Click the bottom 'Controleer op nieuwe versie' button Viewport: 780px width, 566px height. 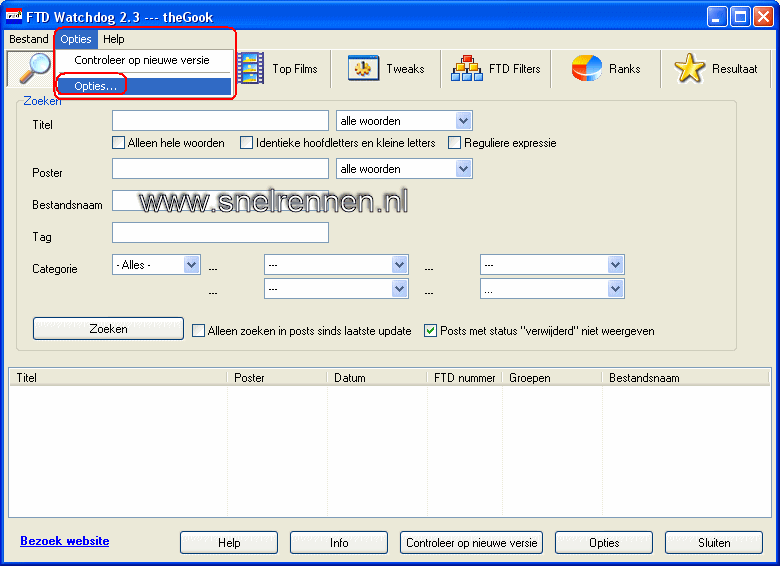click(x=472, y=543)
